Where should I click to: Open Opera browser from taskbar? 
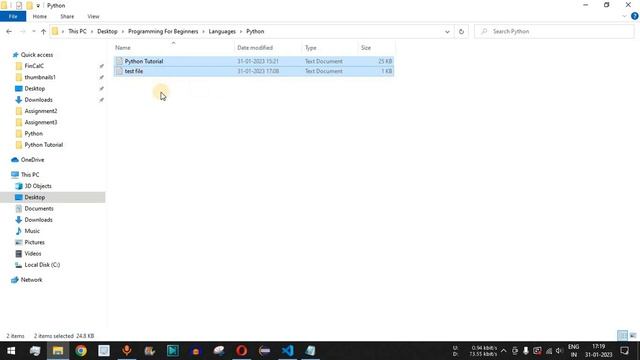(x=241, y=351)
